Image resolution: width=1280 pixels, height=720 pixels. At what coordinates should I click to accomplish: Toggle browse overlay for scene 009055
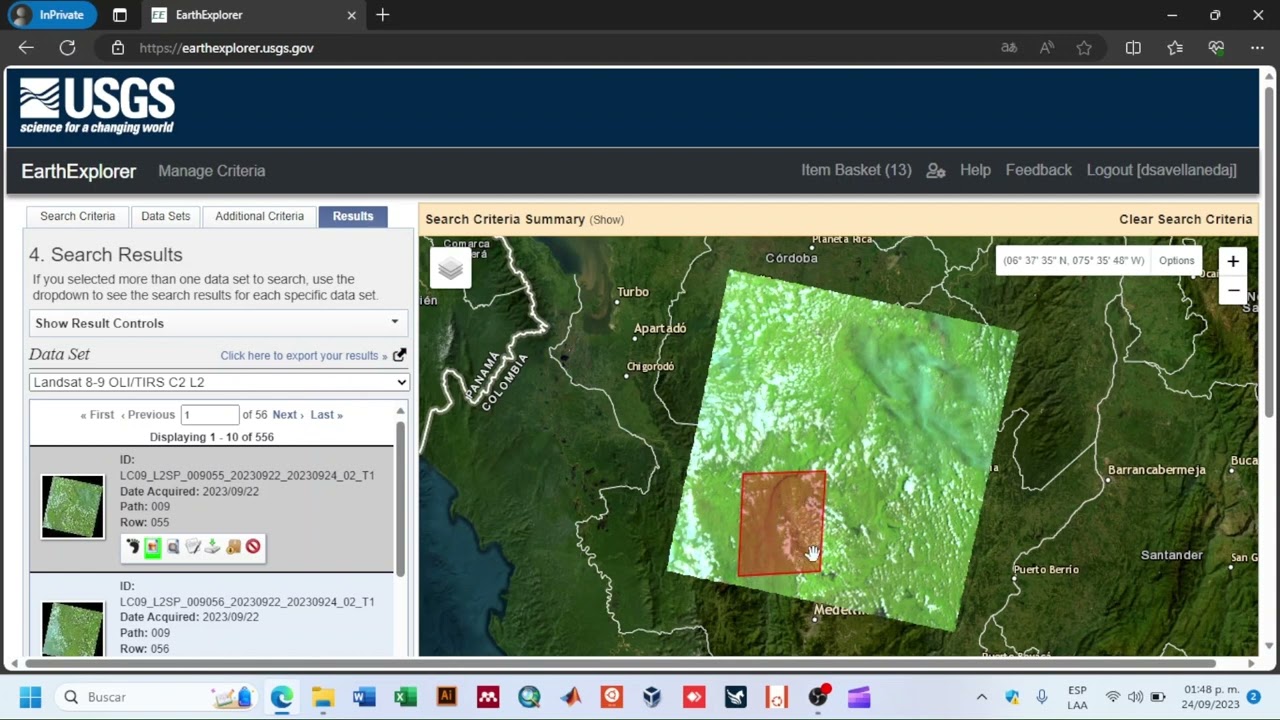click(x=152, y=547)
